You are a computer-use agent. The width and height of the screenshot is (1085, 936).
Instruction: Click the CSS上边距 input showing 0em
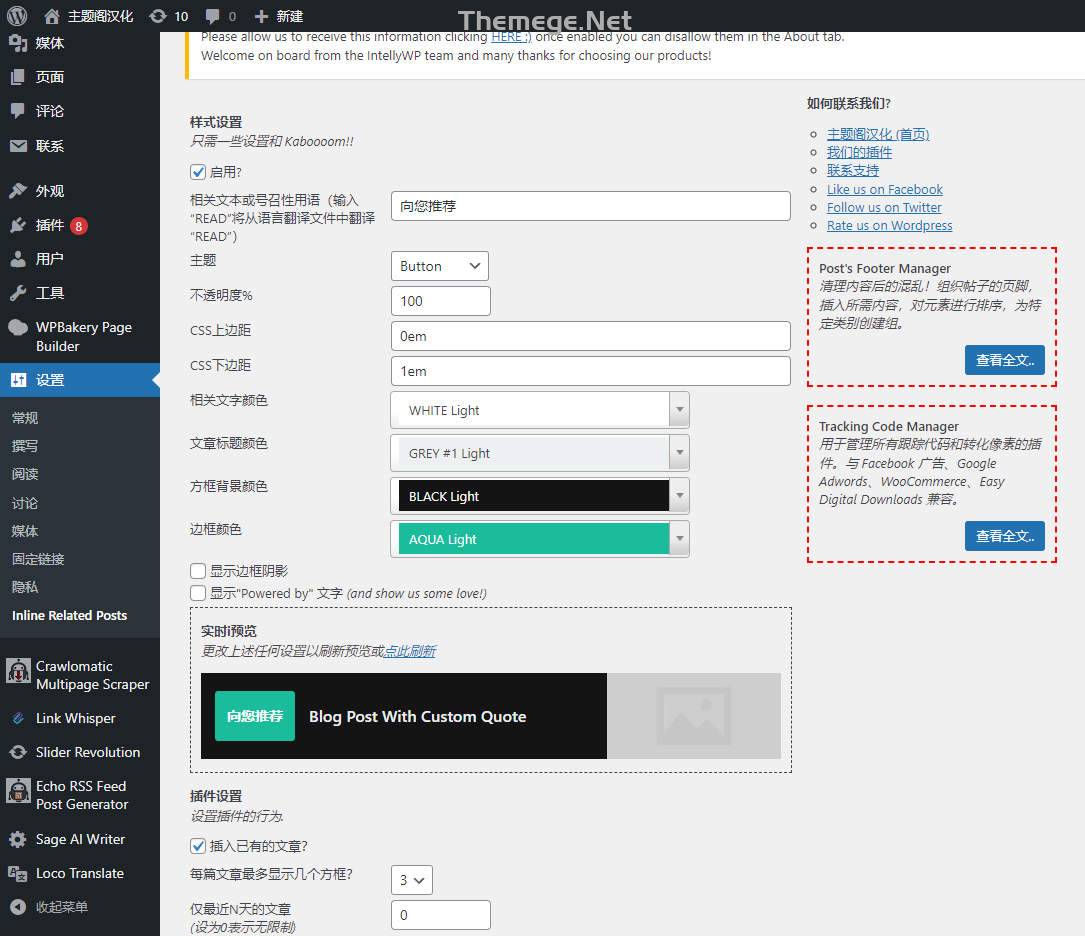coord(590,336)
